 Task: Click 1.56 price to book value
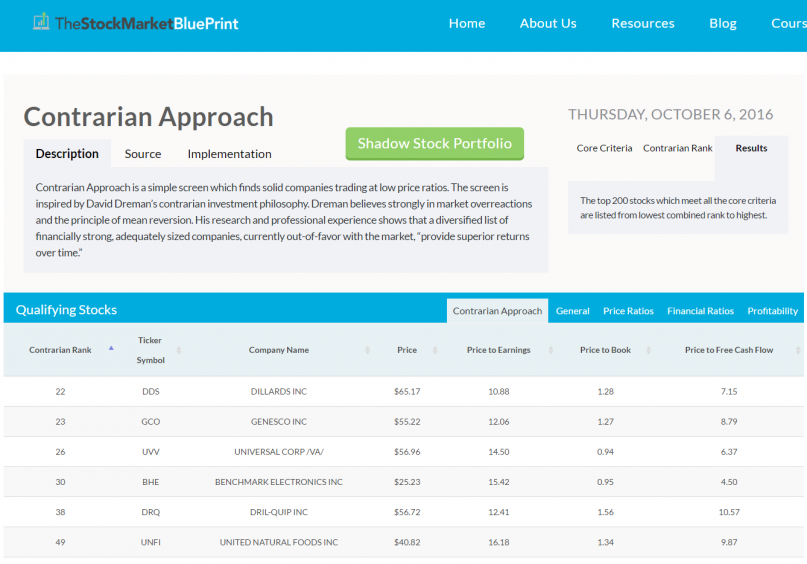pyautogui.click(x=605, y=512)
